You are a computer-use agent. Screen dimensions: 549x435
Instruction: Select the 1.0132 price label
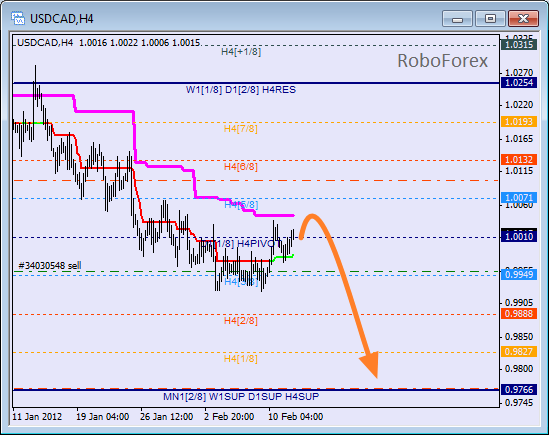(x=519, y=160)
